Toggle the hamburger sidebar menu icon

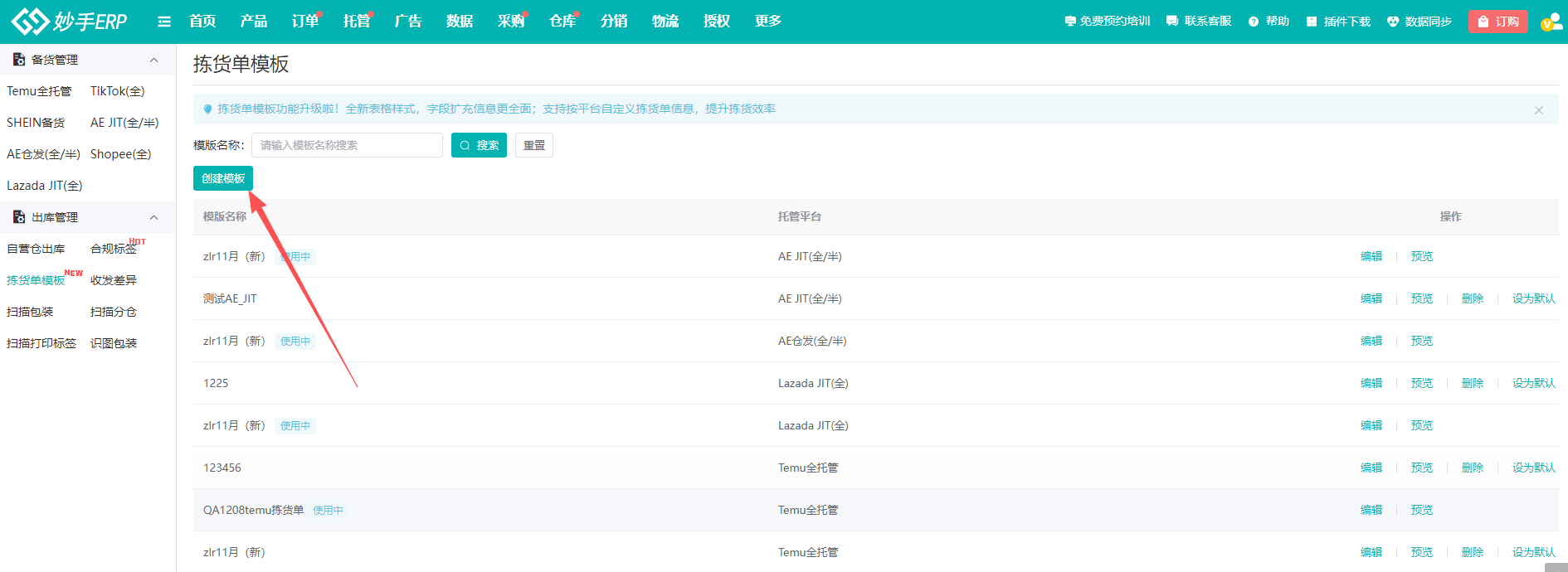tap(164, 22)
